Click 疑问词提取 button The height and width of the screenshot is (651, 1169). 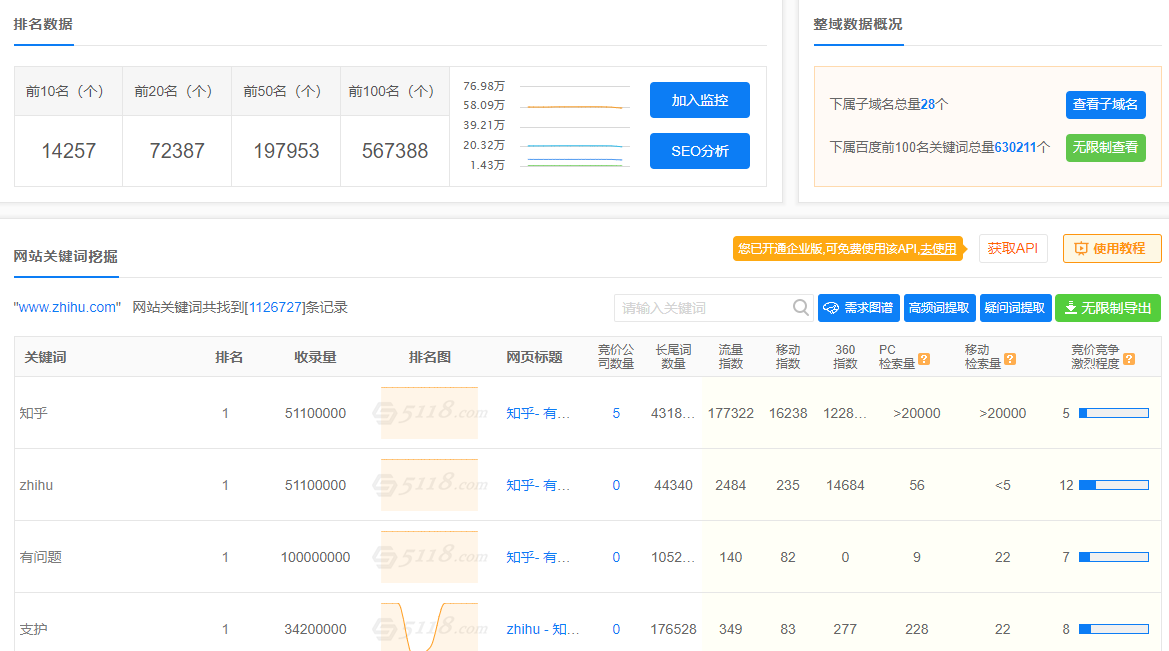click(x=1015, y=308)
